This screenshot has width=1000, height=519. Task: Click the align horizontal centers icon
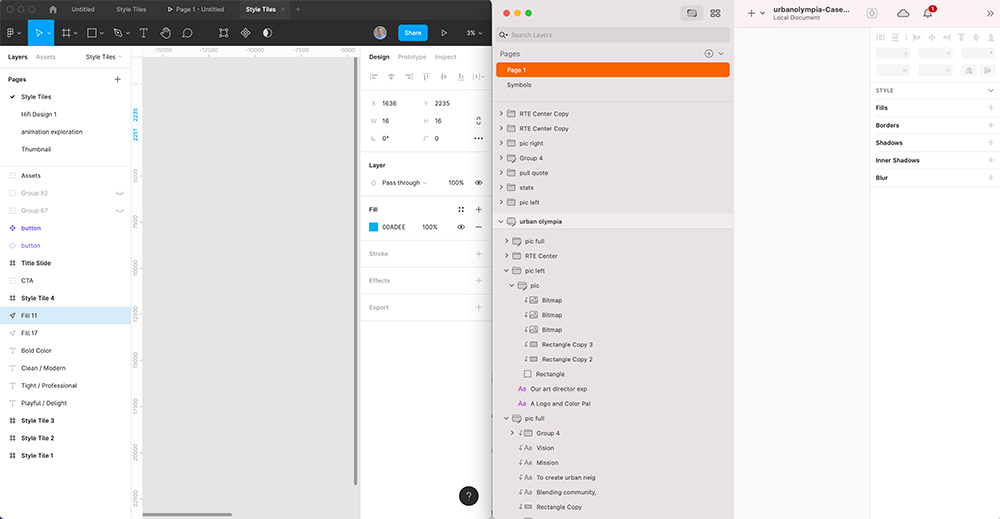[391, 77]
